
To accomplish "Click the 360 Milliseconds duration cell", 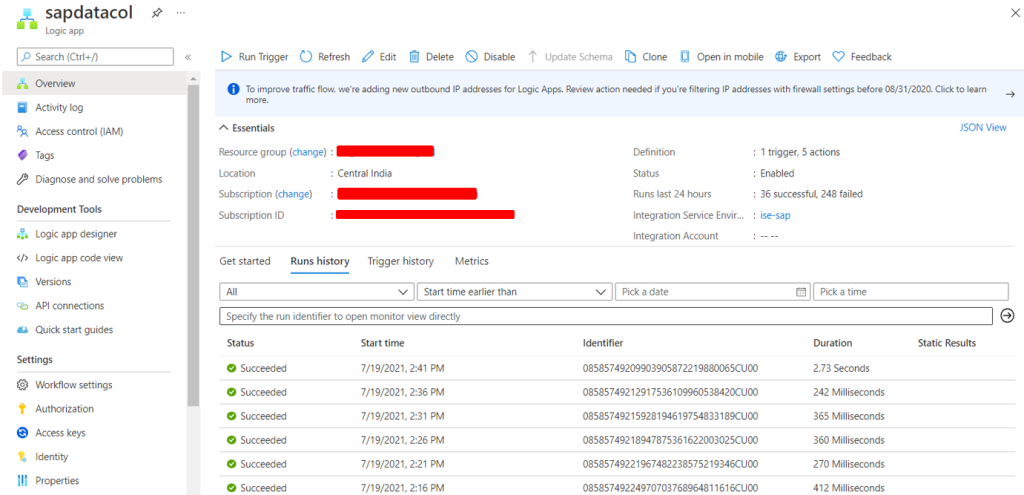I will tap(848, 440).
